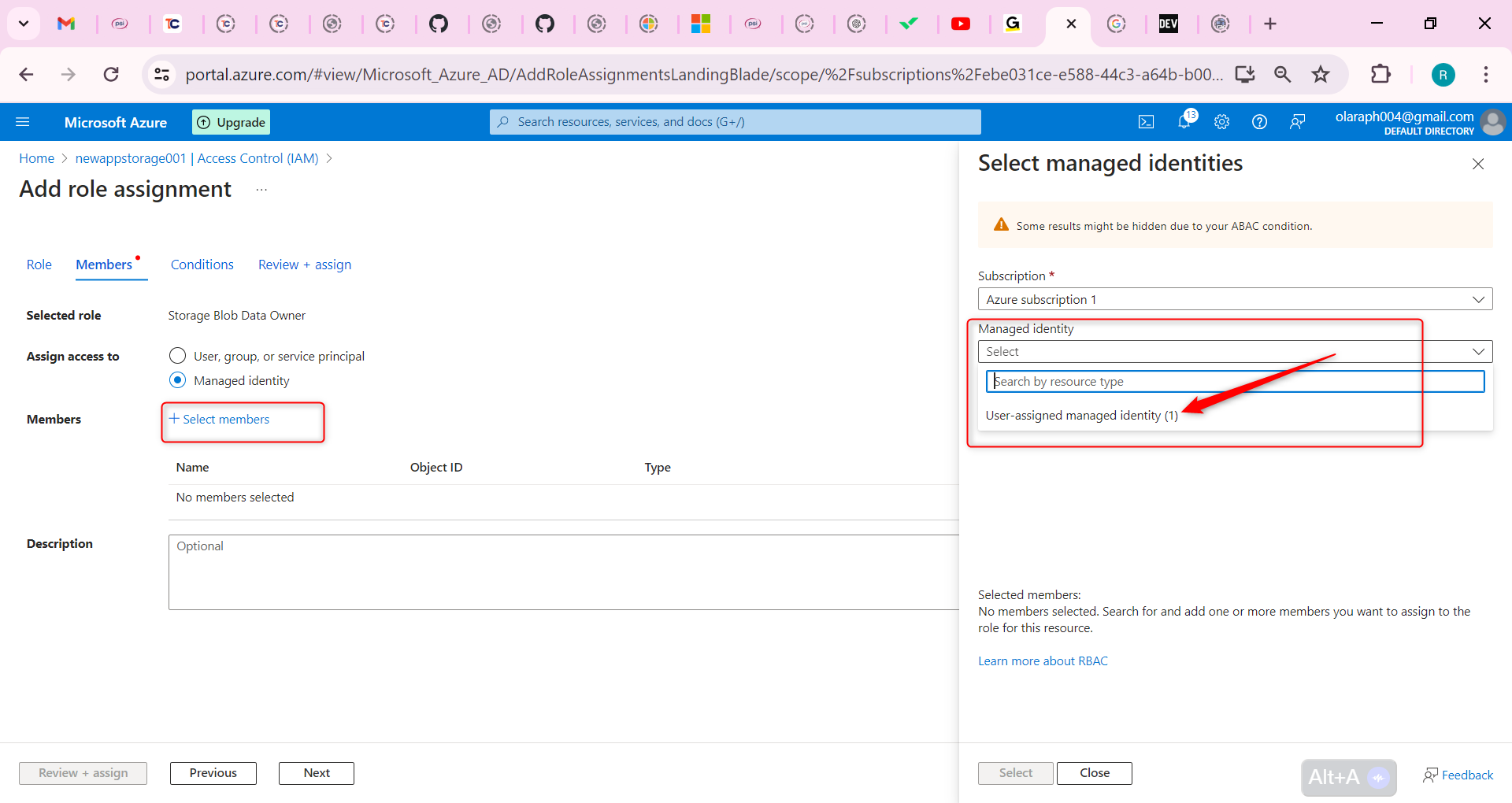
Task: Open the GitHub tab in the browser
Action: coord(440,24)
